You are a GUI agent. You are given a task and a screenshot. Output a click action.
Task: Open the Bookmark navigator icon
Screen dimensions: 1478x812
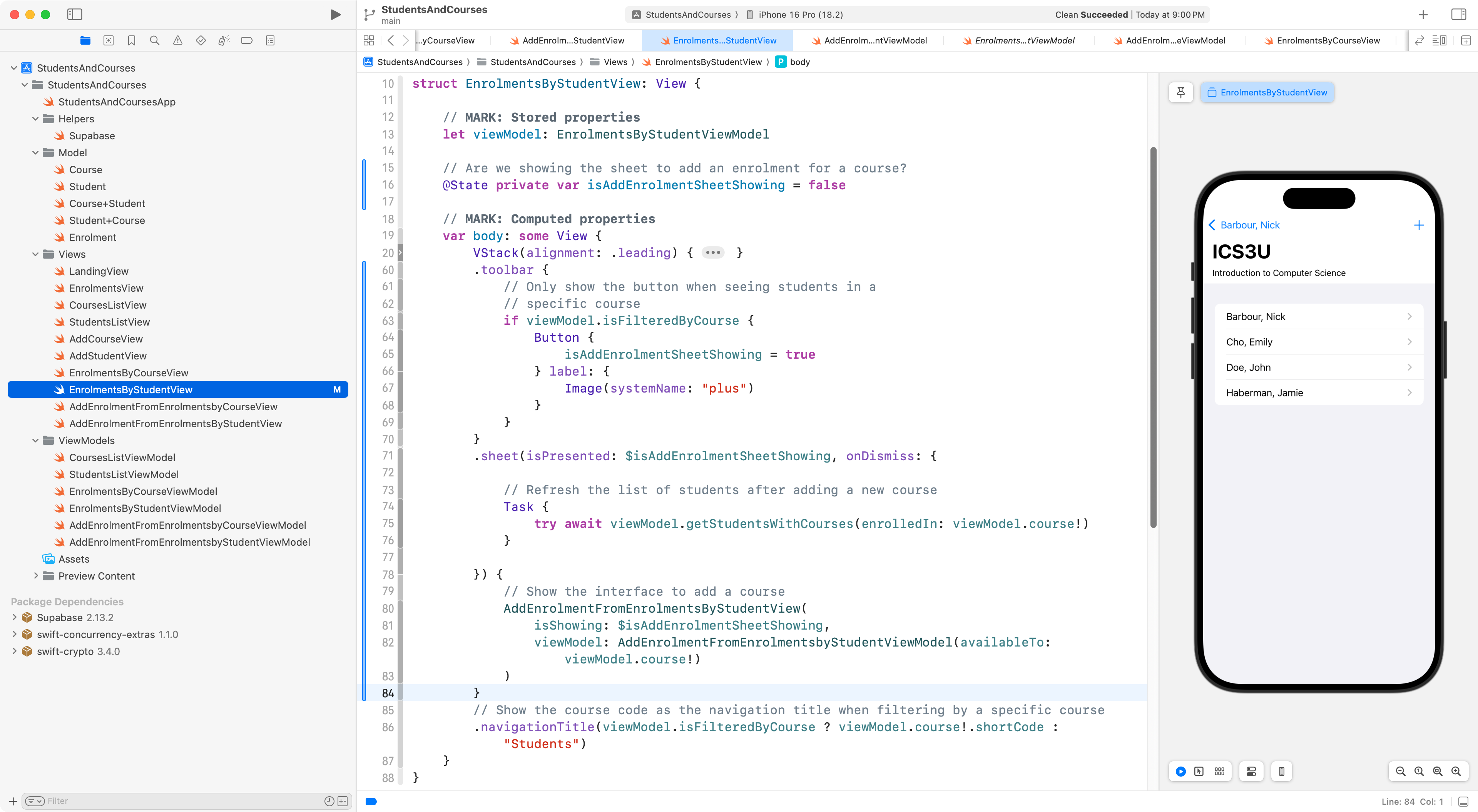pos(131,40)
